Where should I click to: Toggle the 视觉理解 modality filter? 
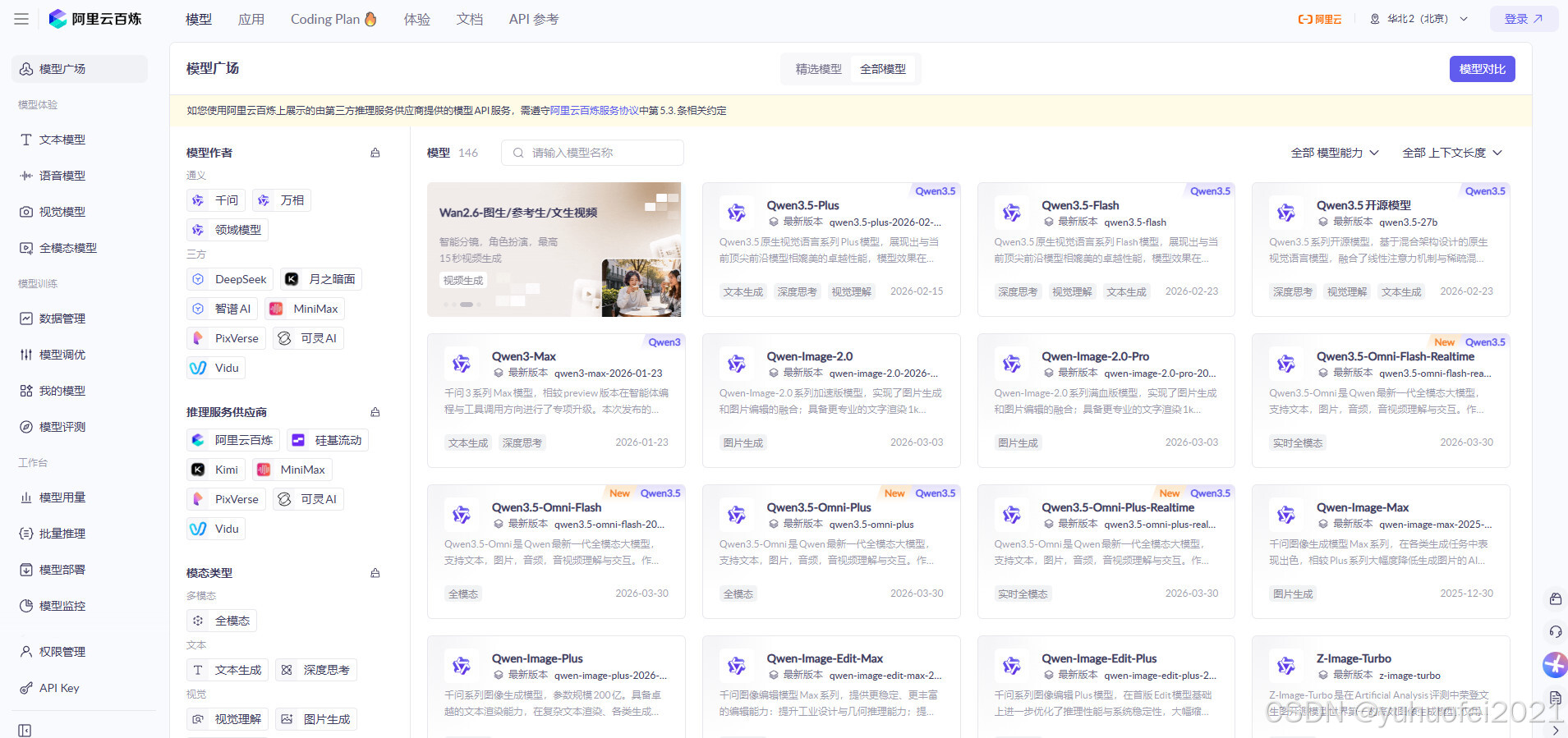pyautogui.click(x=228, y=719)
